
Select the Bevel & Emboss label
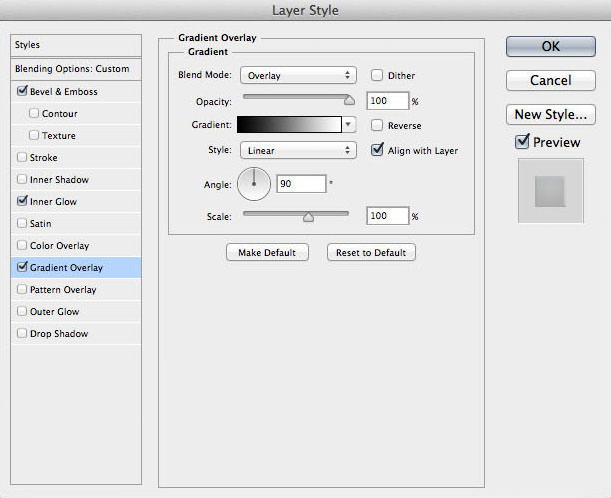tap(64, 92)
